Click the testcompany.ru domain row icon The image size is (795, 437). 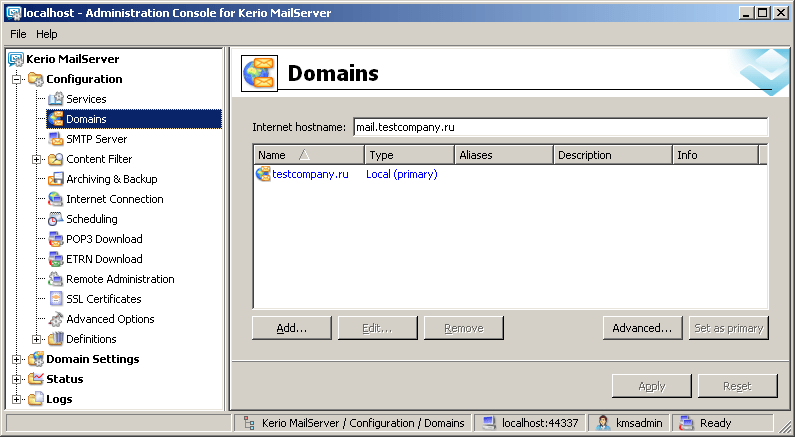tap(263, 174)
